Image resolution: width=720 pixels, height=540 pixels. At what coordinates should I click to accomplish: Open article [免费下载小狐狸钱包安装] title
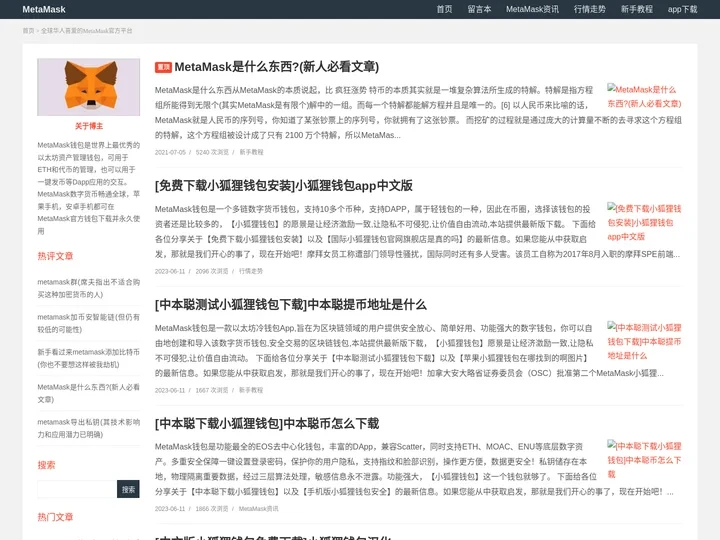(x=284, y=186)
